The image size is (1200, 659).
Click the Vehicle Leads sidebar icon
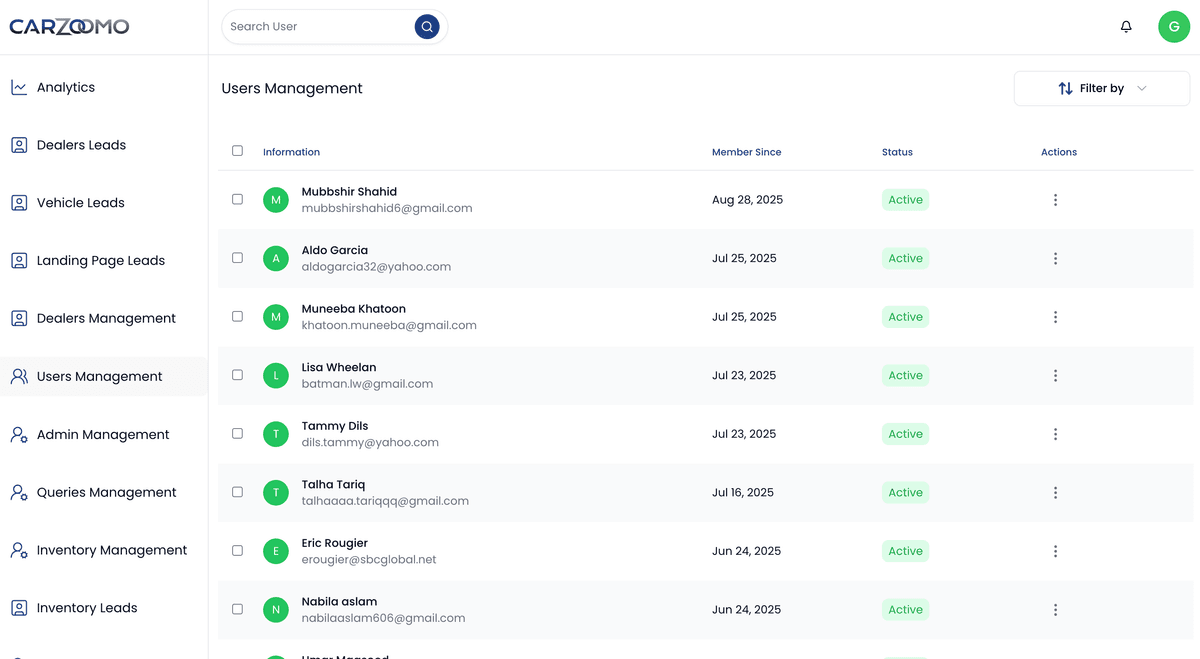[18, 202]
